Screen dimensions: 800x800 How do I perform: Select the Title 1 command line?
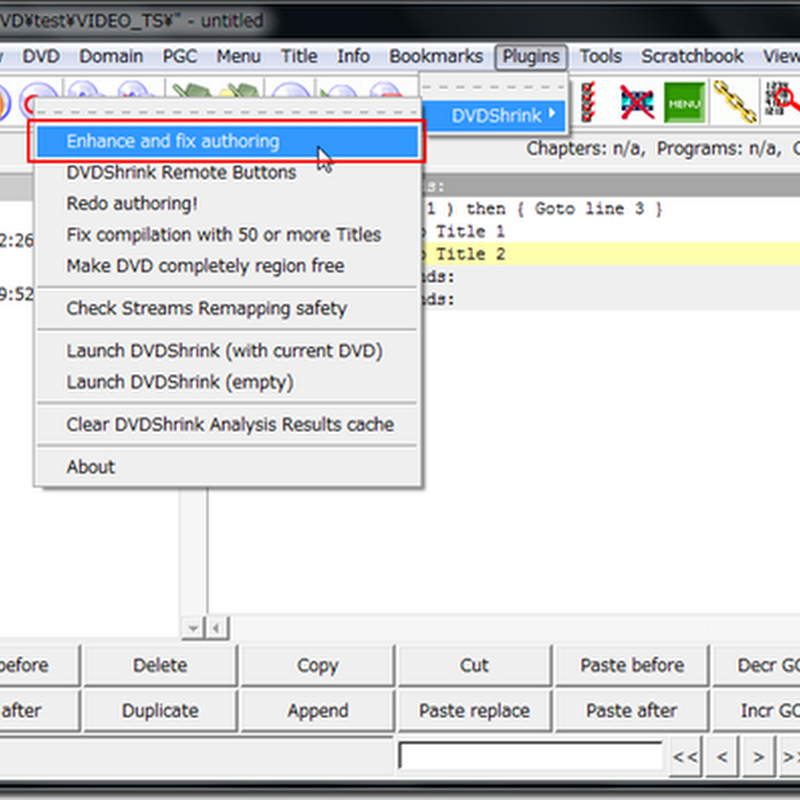[x=610, y=232]
